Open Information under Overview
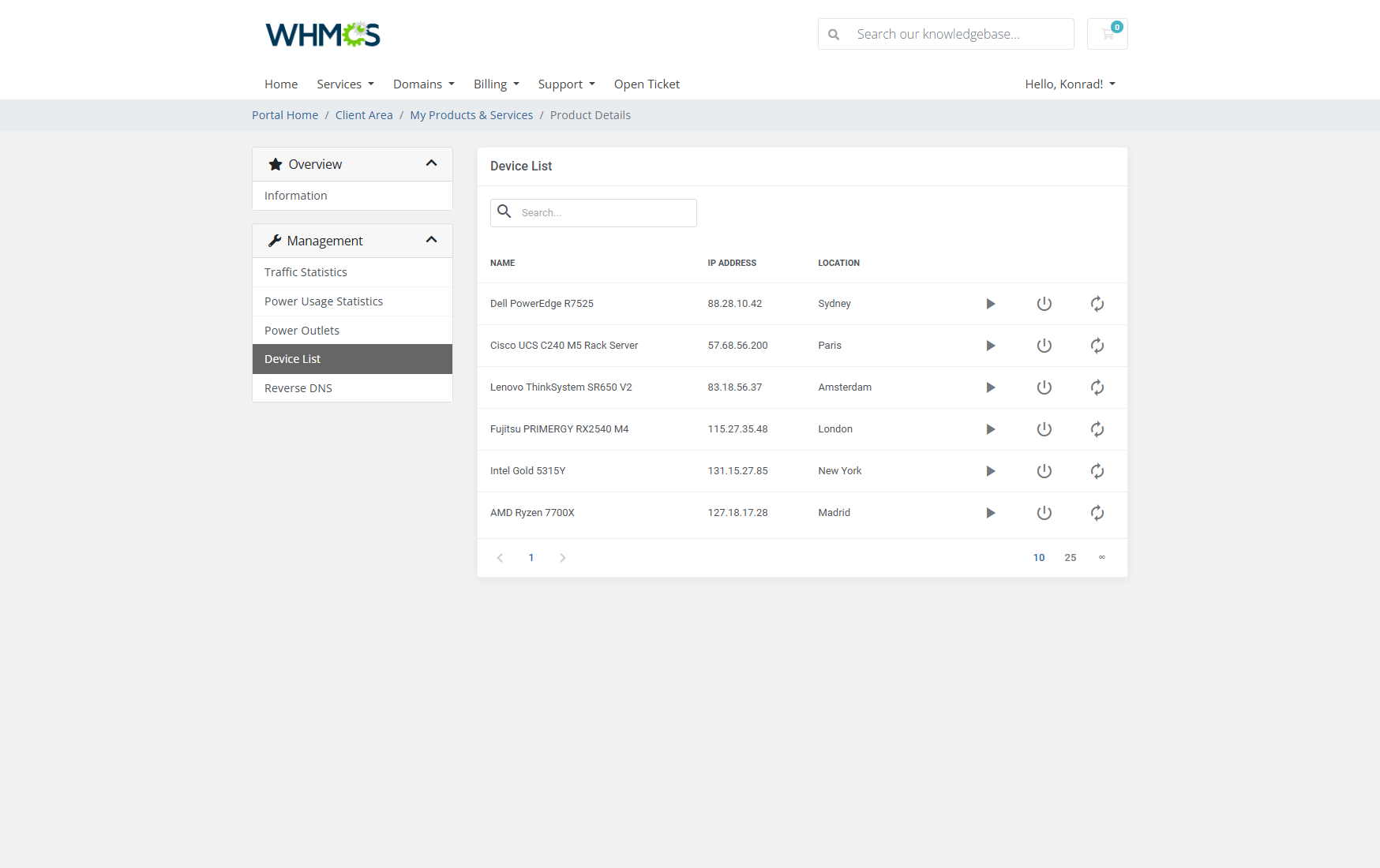The image size is (1380, 868). (352, 196)
